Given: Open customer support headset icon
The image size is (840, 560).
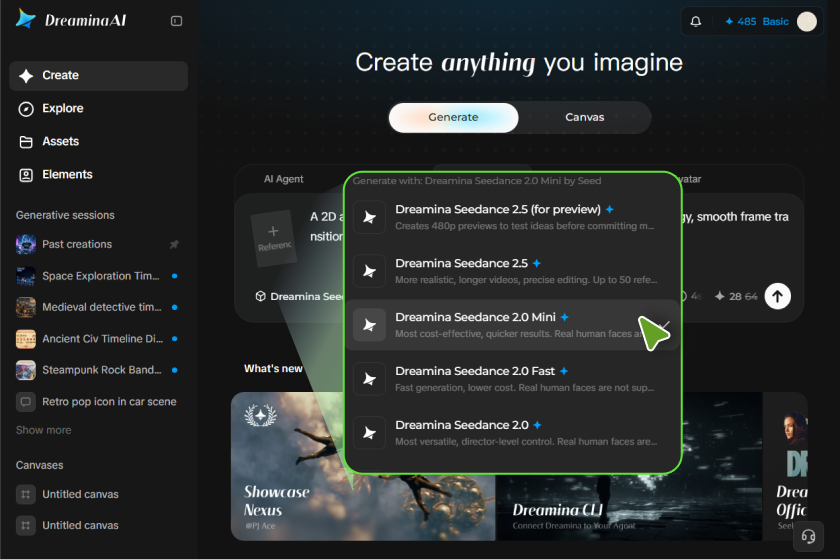Looking at the screenshot, I should click(x=808, y=536).
